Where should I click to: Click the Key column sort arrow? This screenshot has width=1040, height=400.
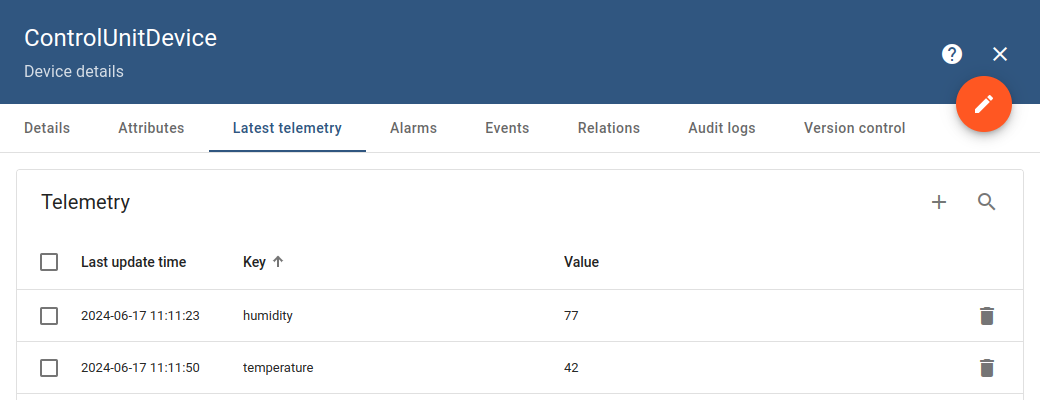coord(278,262)
